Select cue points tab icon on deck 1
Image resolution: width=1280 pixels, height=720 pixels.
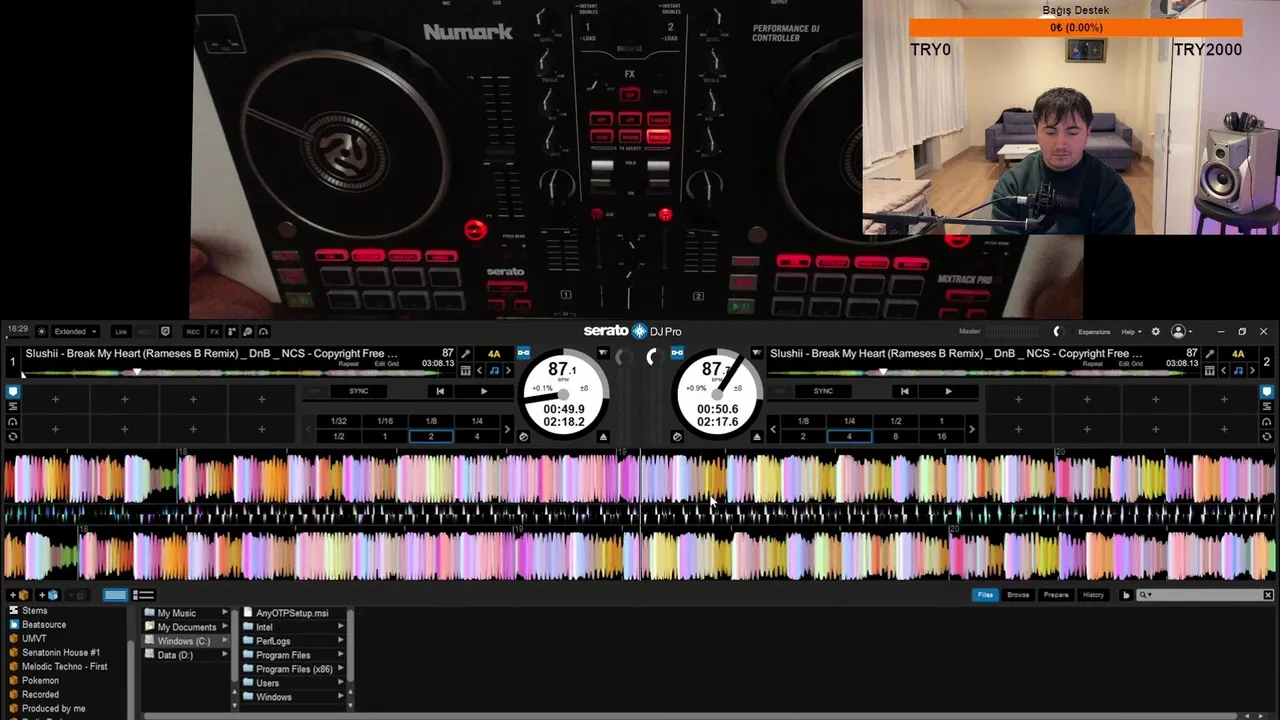tap(13, 392)
